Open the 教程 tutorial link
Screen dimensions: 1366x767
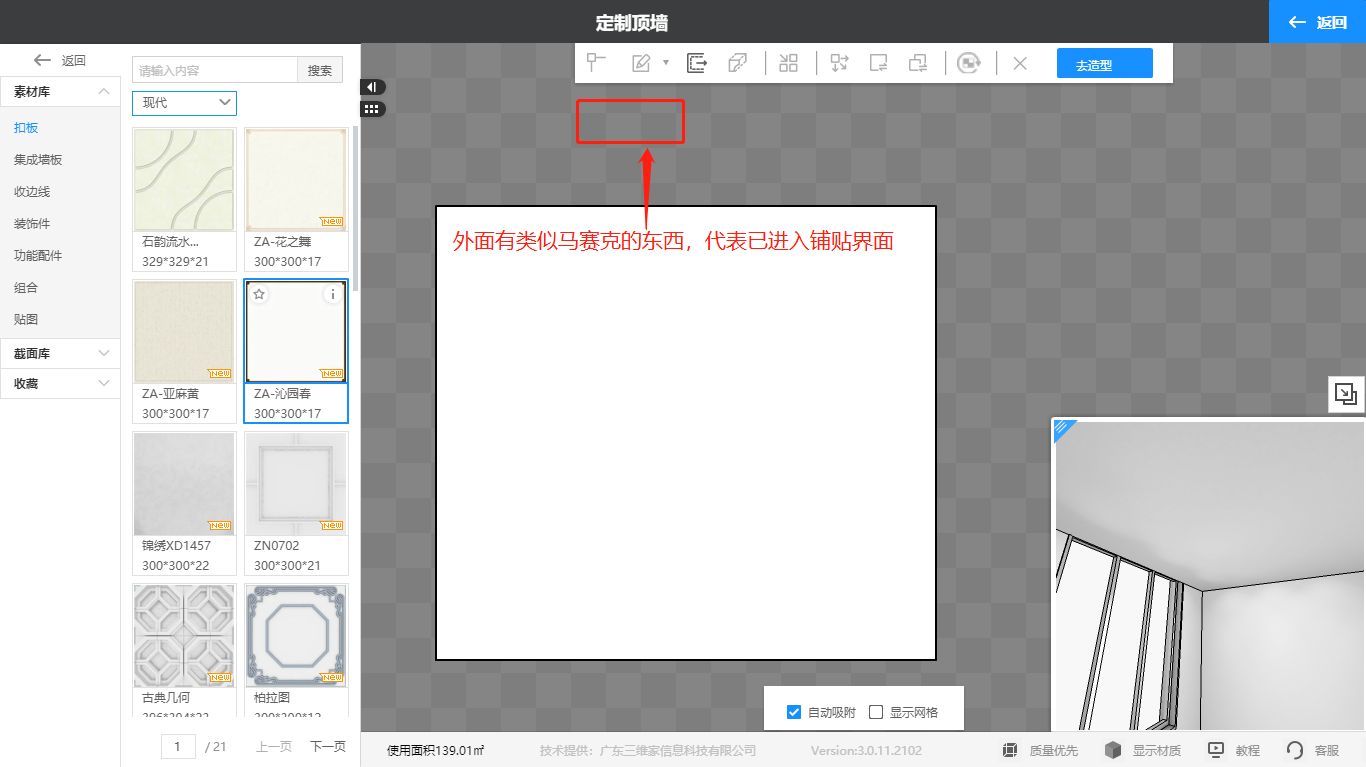coord(1234,750)
